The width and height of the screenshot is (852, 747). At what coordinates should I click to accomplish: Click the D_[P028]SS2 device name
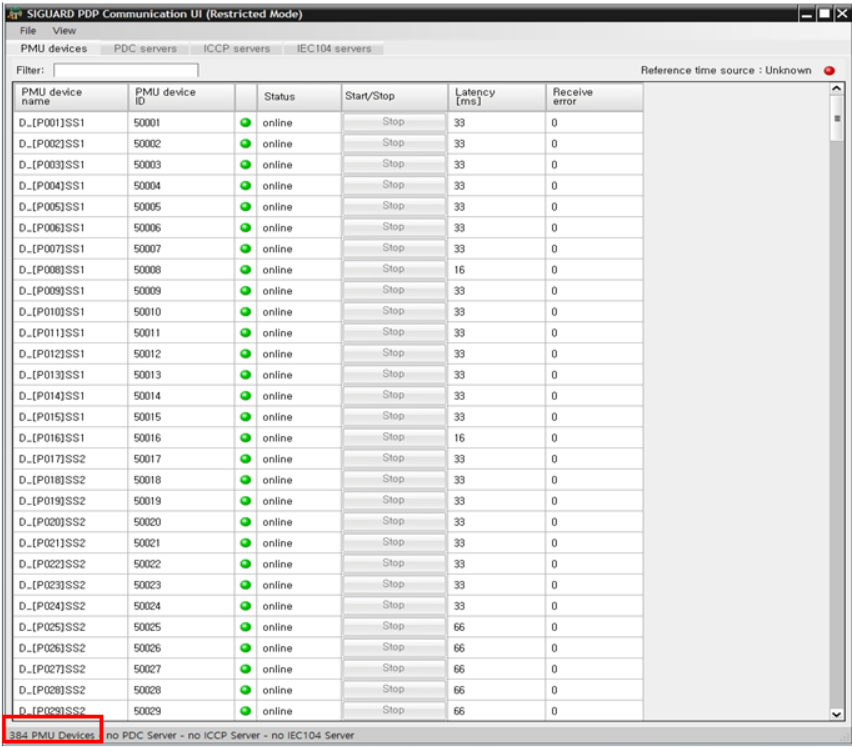pyautogui.click(x=52, y=690)
